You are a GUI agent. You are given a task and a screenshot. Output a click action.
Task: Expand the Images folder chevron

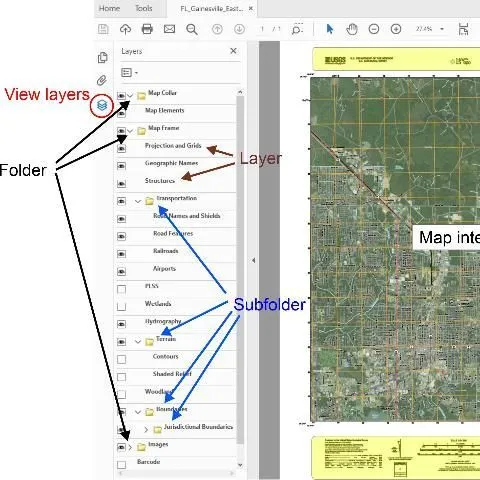pyautogui.click(x=130, y=447)
